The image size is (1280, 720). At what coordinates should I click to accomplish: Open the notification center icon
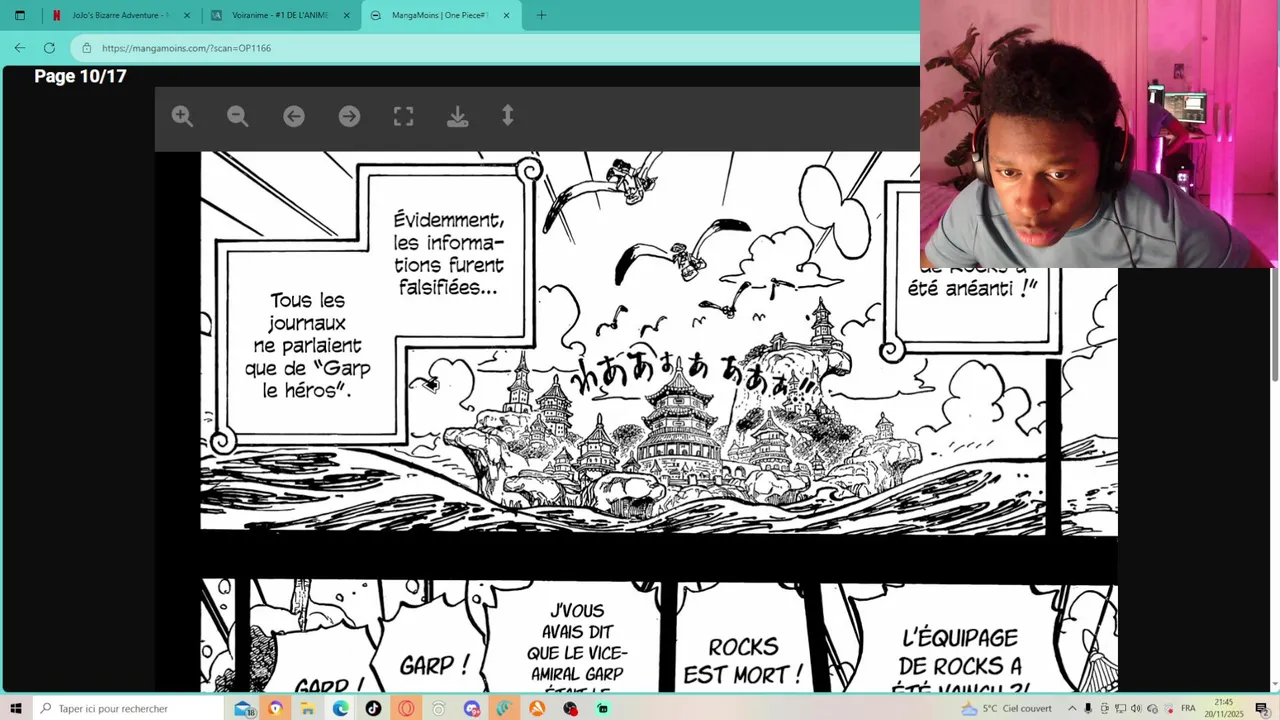[1261, 708]
